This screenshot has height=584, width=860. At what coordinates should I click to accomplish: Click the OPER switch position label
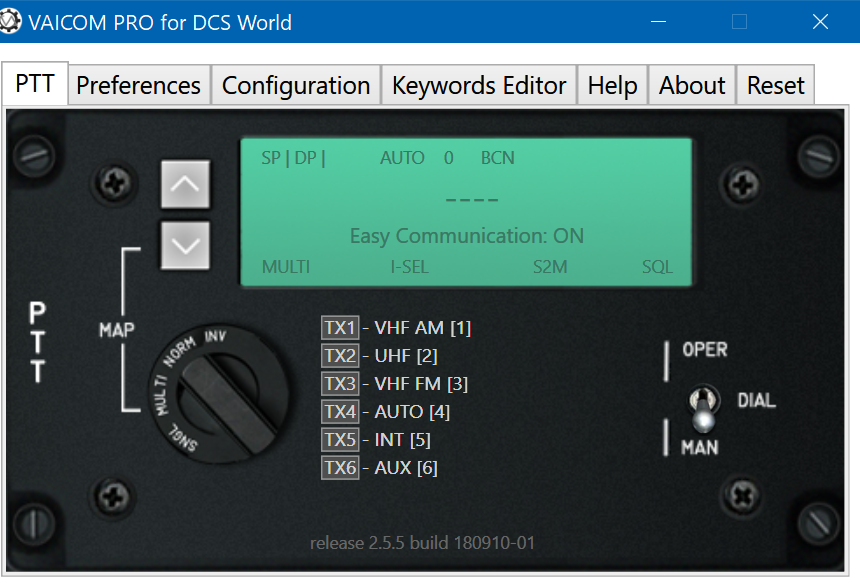[705, 350]
